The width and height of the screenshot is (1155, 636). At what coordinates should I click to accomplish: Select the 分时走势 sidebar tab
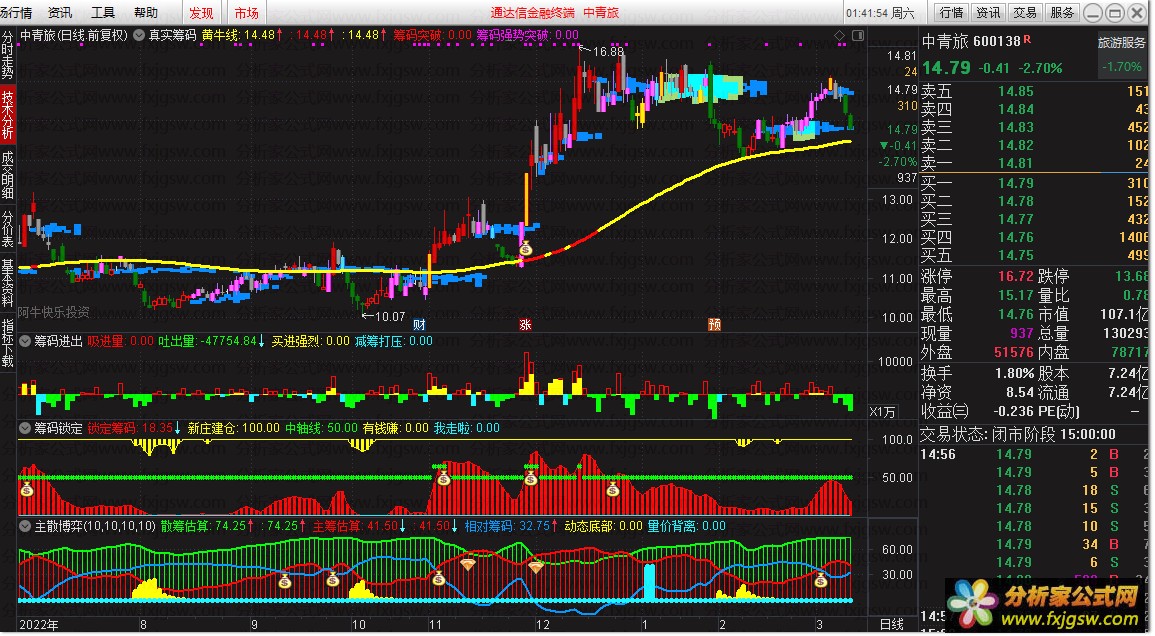click(x=7, y=56)
